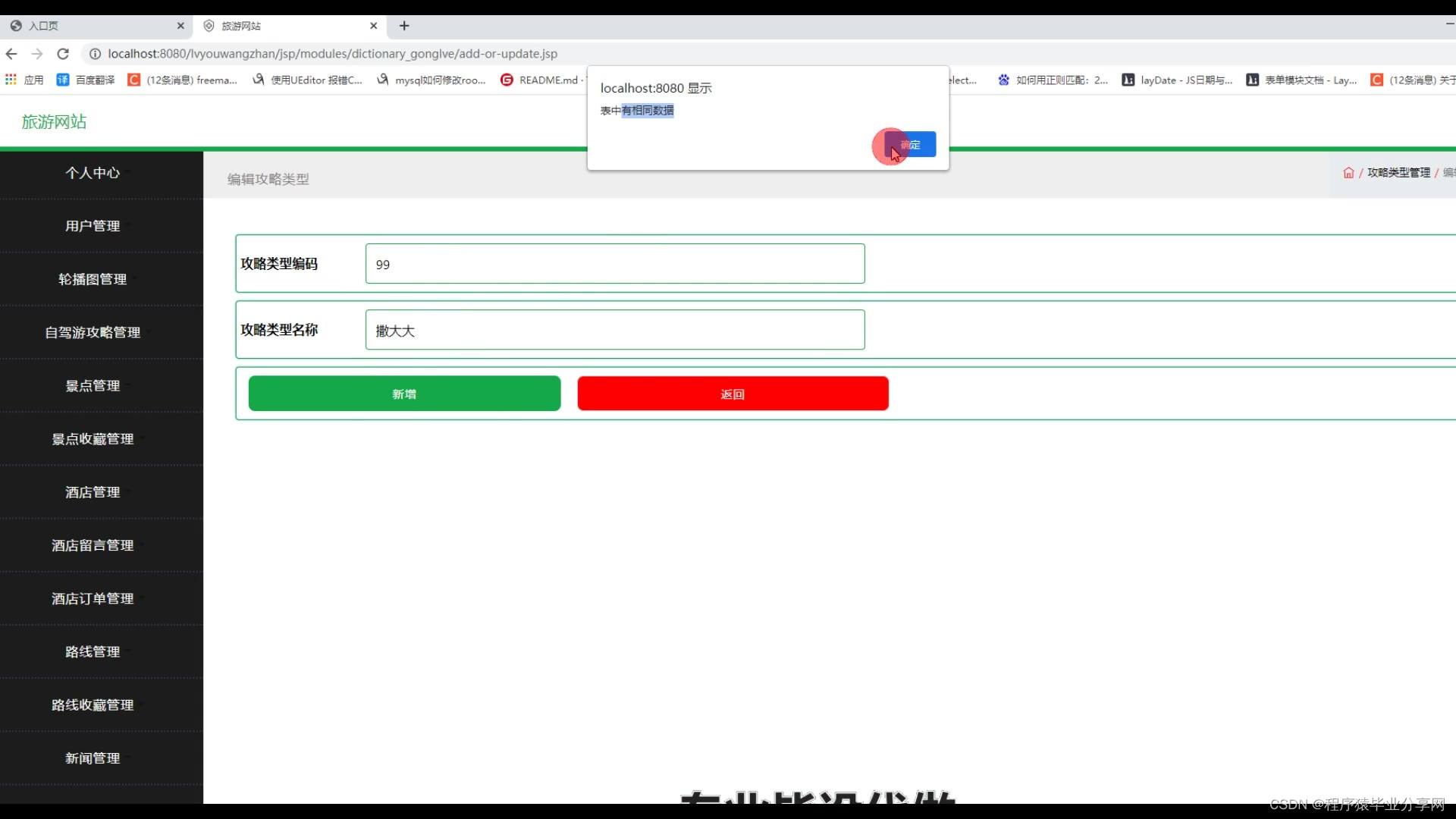Focus the 攻略类型名称 input field

point(614,330)
